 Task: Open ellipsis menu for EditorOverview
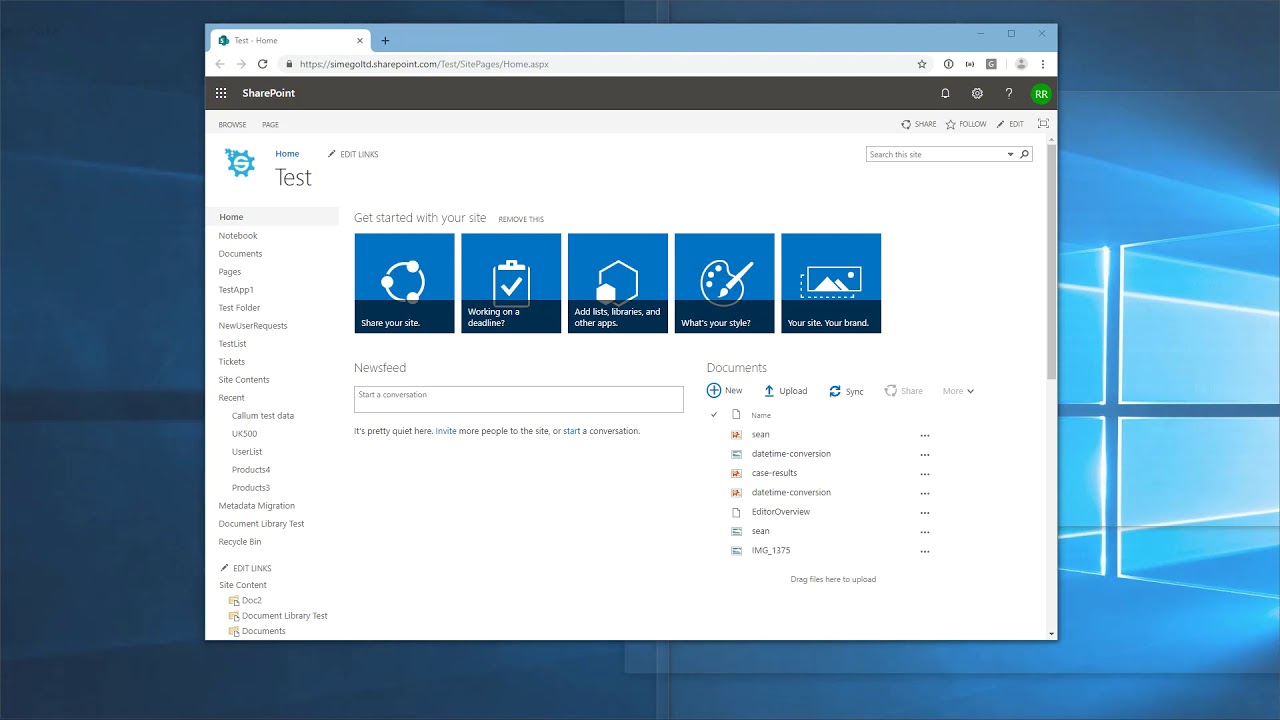925,512
